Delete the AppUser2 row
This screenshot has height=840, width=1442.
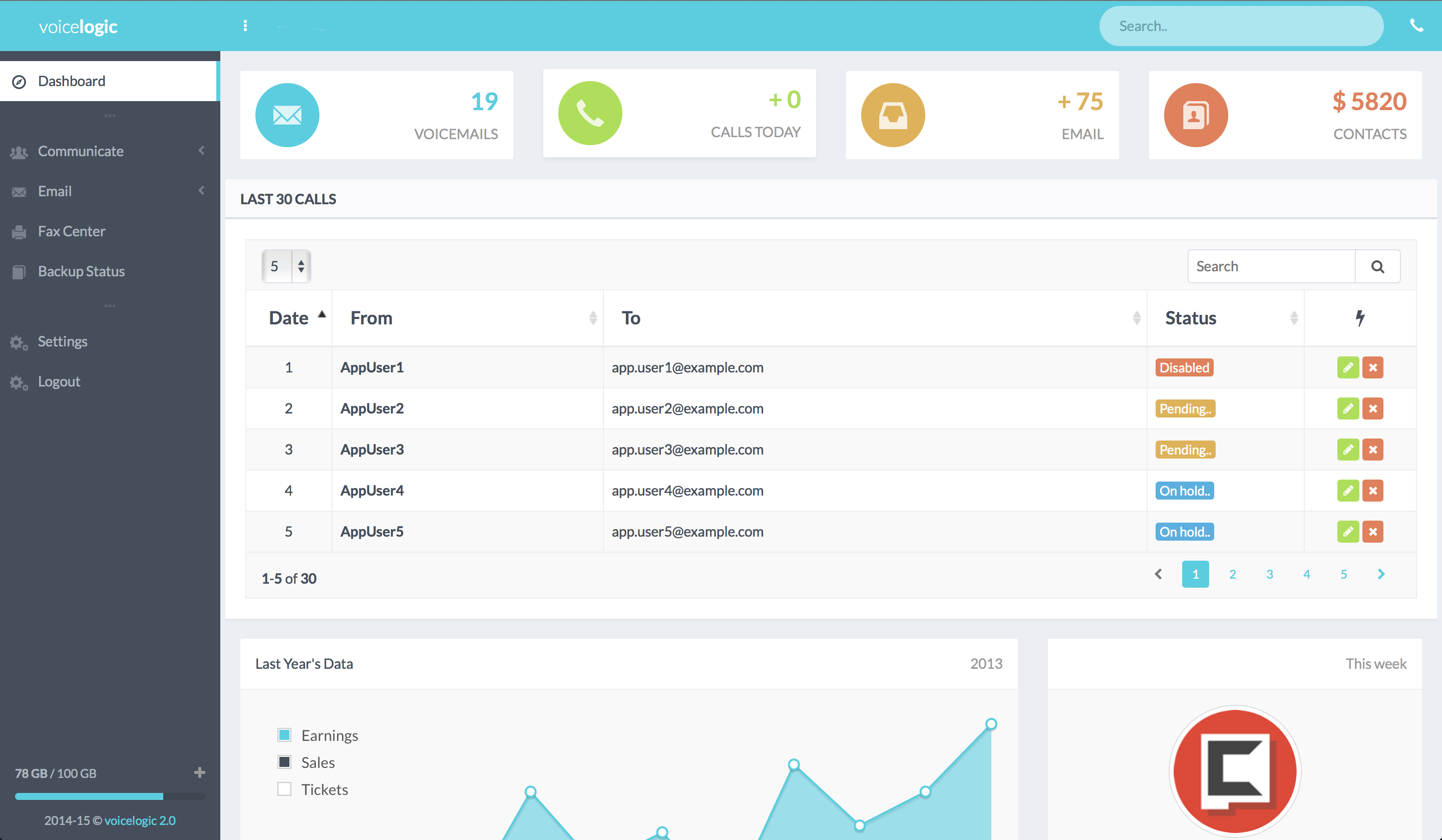1372,408
